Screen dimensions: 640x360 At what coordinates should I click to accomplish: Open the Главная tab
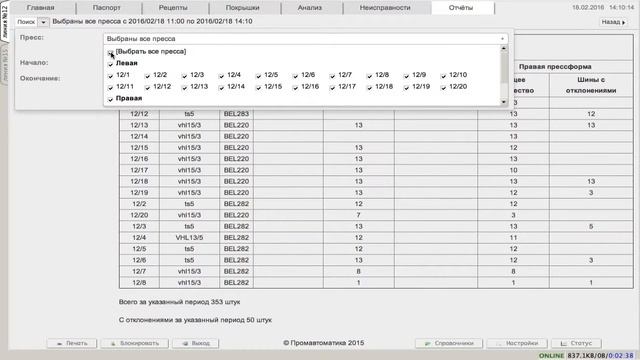click(41, 7)
